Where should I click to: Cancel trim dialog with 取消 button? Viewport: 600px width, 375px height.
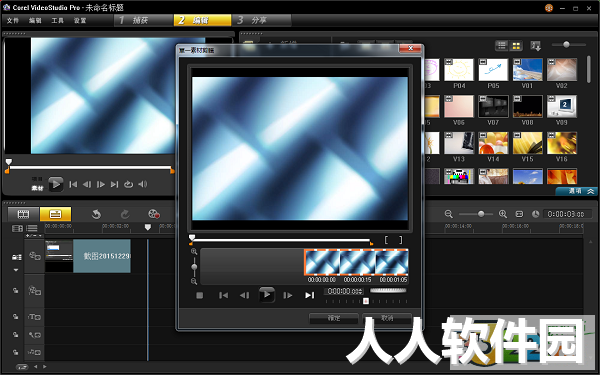pos(387,318)
